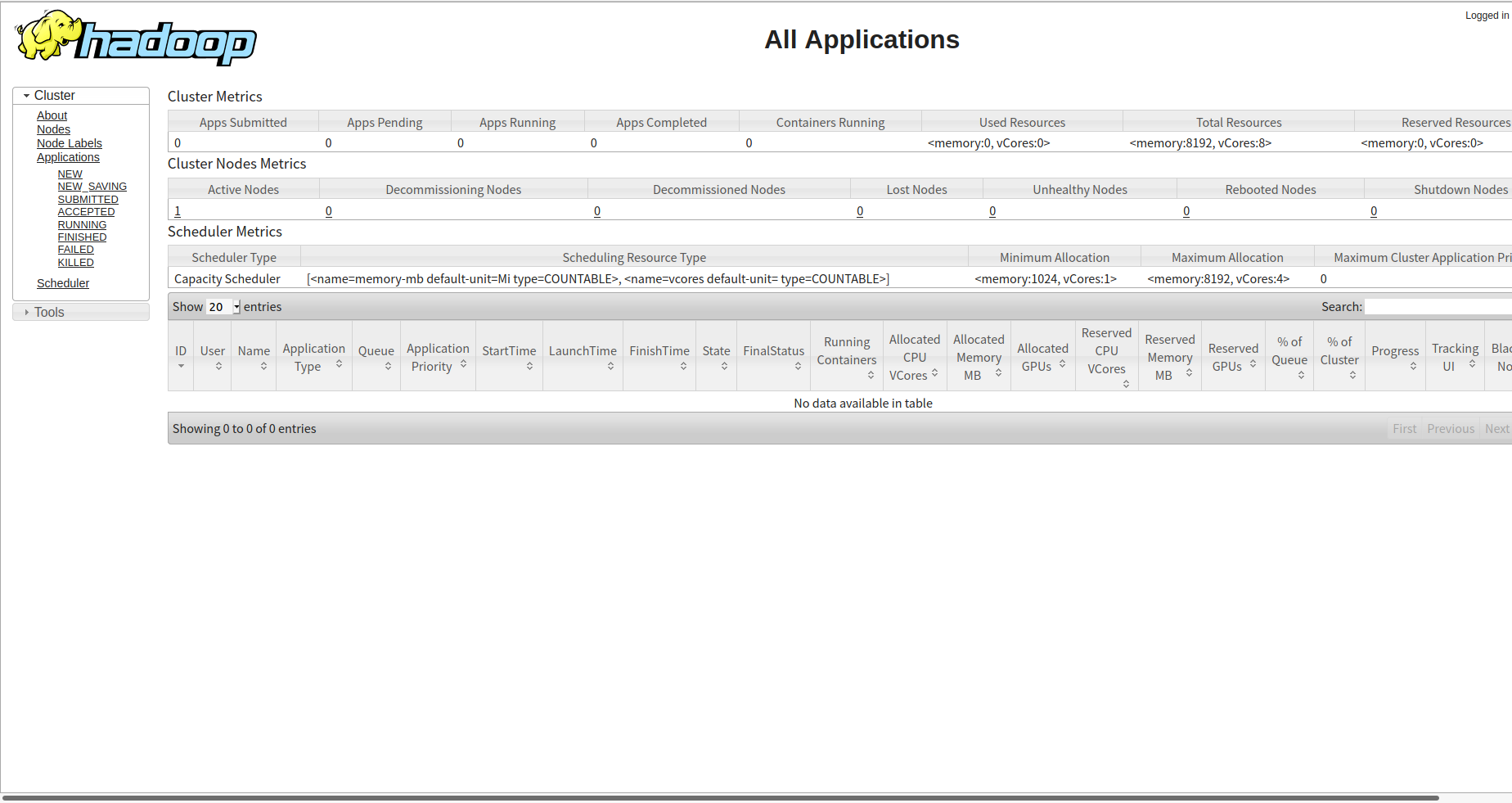Open the Nodes link
The width and height of the screenshot is (1512, 803).
click(53, 129)
